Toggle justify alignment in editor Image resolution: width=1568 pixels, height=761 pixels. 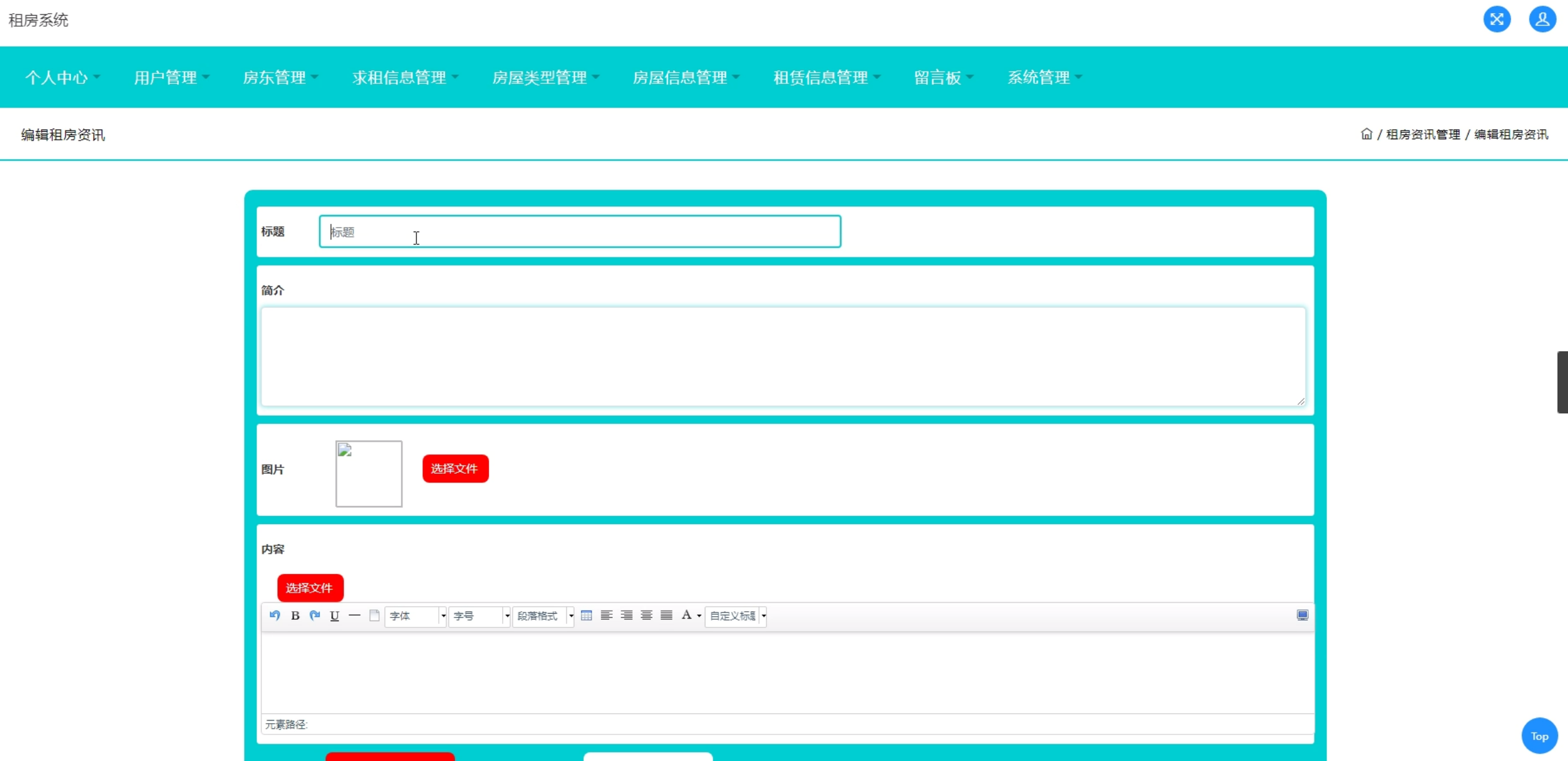[666, 616]
